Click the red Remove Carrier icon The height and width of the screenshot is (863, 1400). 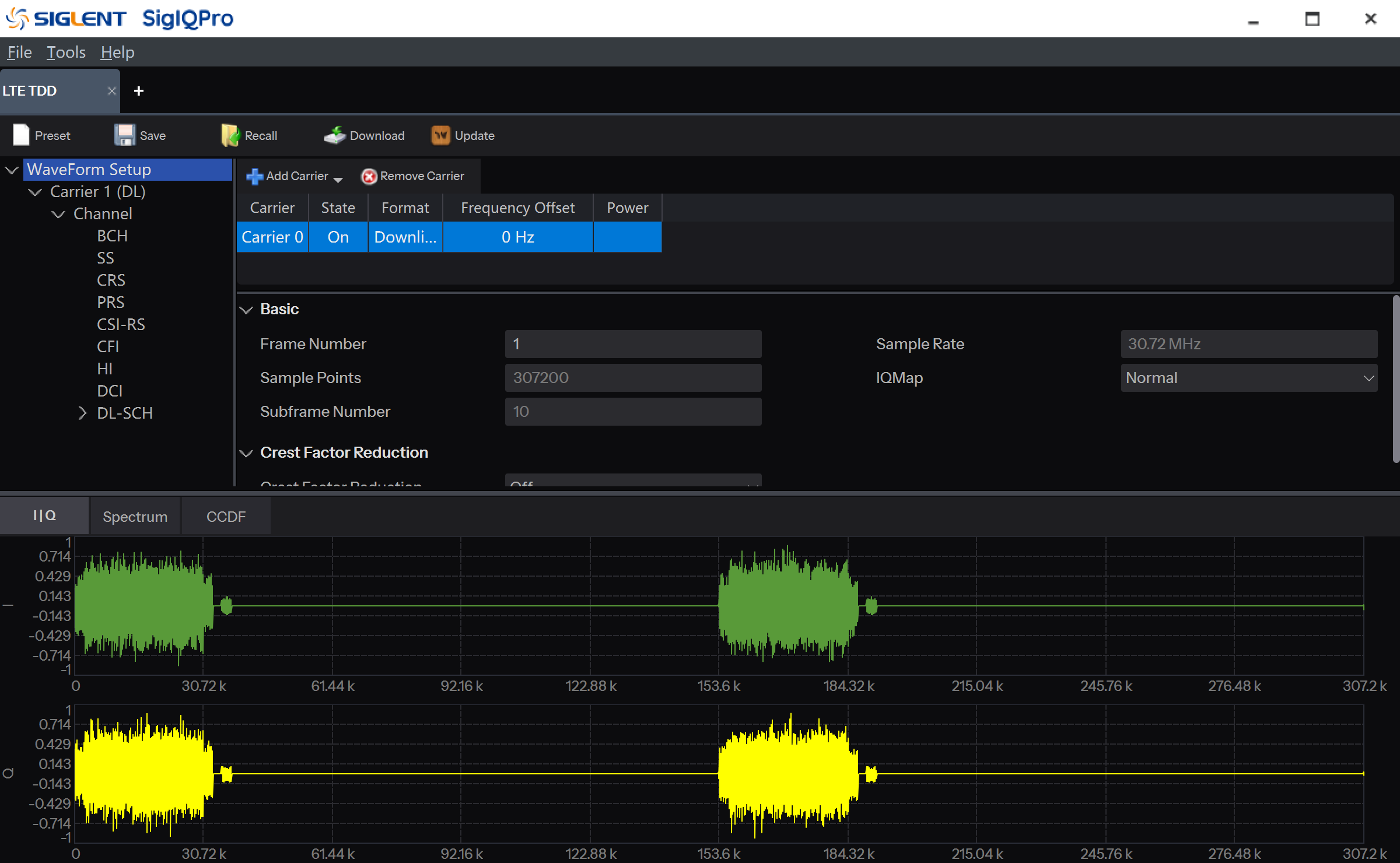369,176
